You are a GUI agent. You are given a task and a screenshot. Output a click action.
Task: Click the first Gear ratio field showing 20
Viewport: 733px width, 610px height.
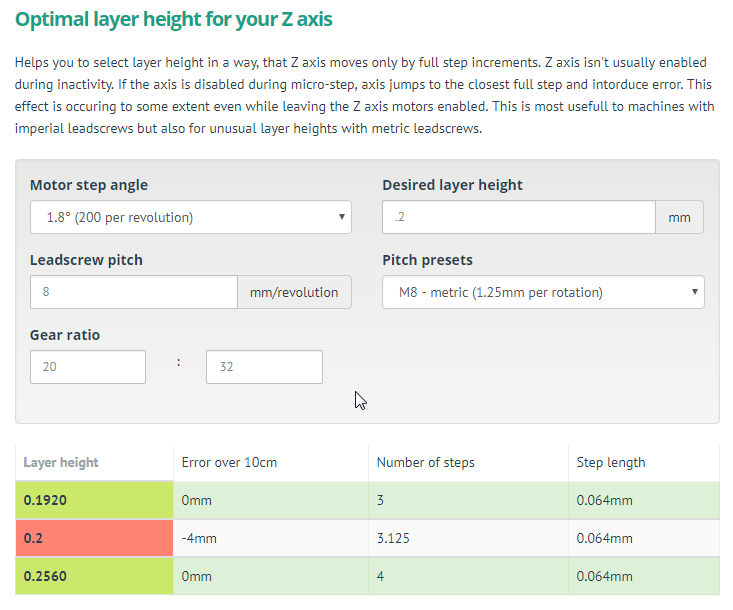[88, 367]
